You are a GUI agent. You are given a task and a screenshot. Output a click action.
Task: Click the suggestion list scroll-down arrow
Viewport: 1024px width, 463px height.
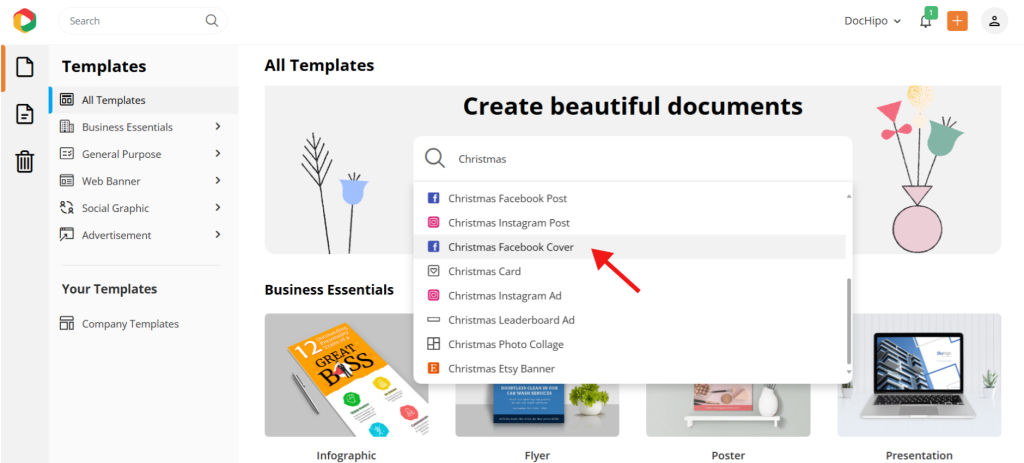click(x=849, y=372)
